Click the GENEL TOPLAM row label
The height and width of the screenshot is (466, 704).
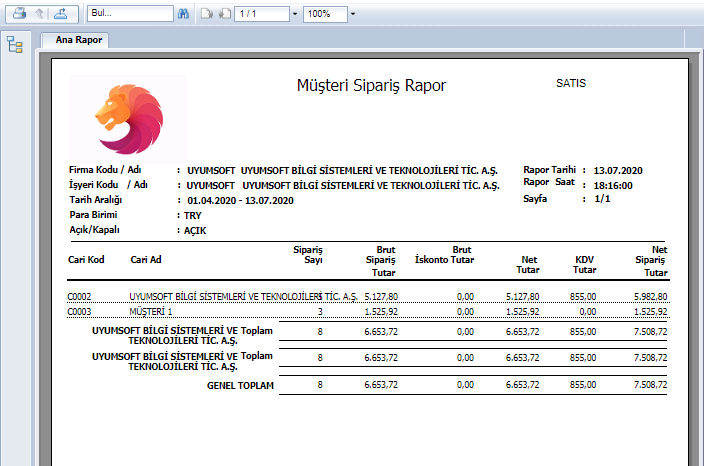tap(239, 384)
